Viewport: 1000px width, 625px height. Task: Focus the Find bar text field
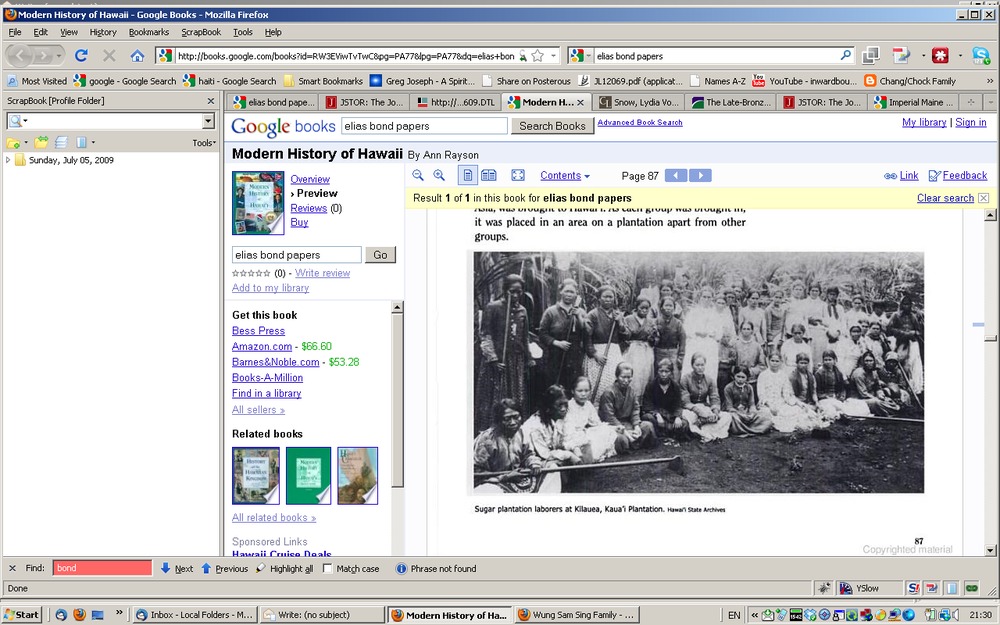point(102,568)
